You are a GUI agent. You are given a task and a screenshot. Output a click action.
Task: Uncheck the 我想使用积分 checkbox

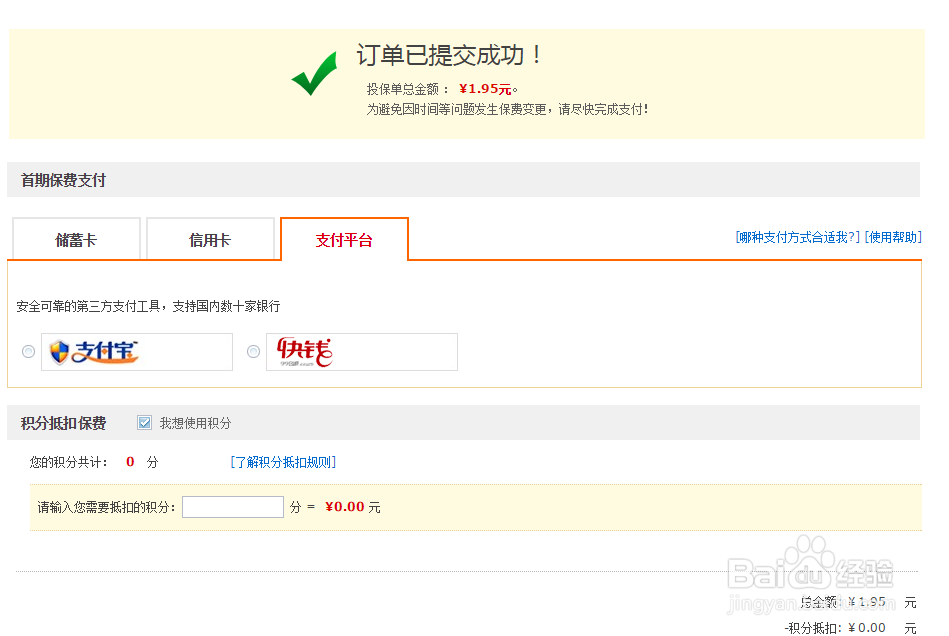click(144, 422)
